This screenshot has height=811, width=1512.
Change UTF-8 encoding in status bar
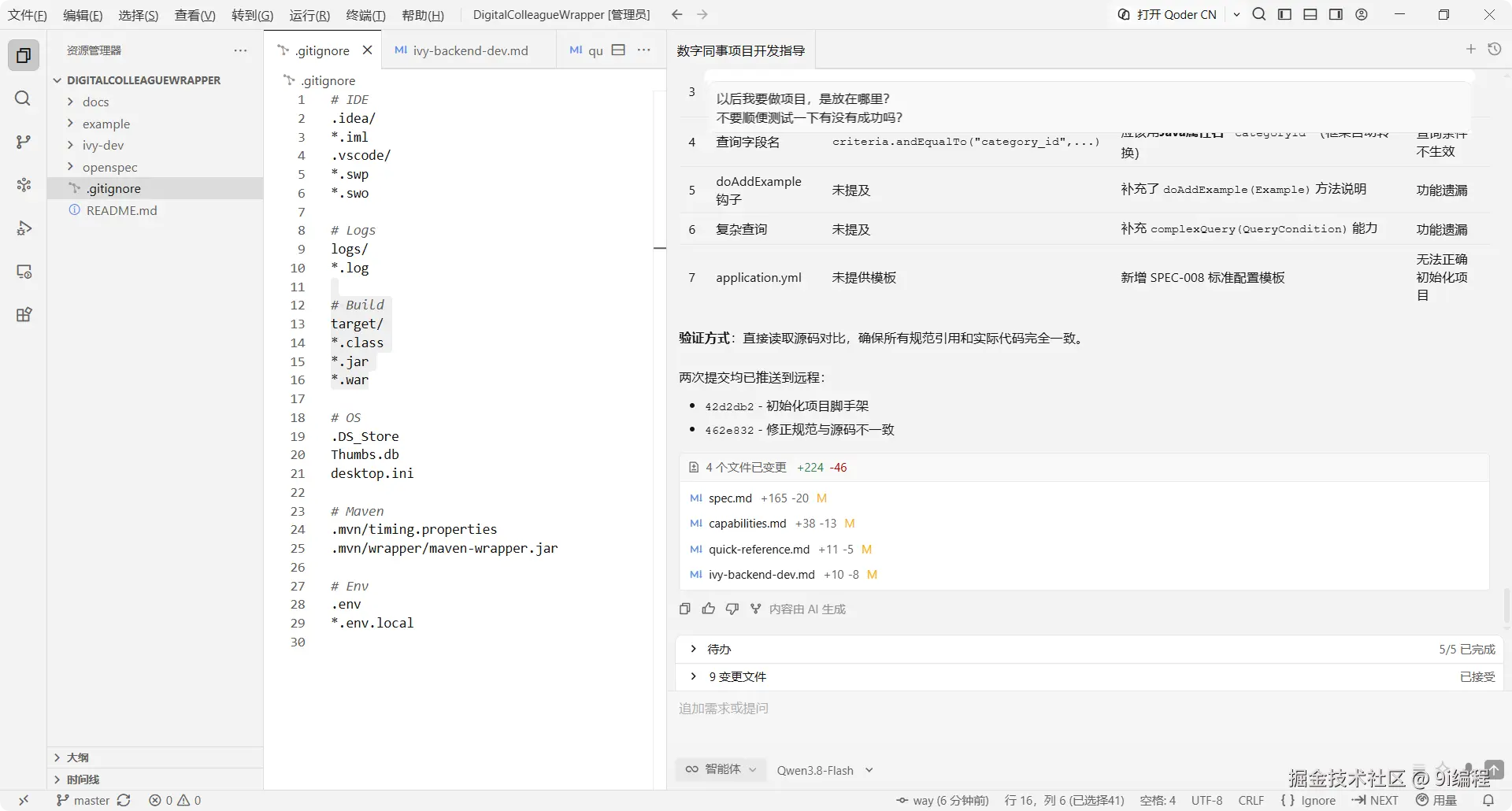click(1206, 800)
